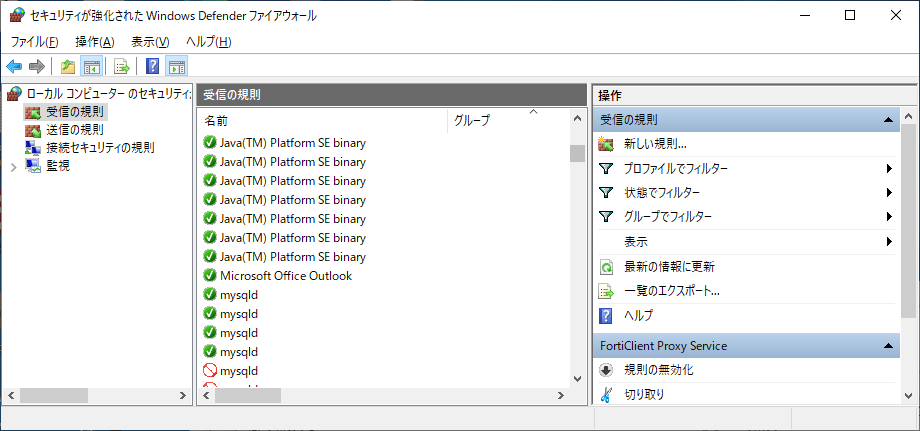Click the export list toolbar icon
Image resolution: width=920 pixels, height=431 pixels.
122,66
